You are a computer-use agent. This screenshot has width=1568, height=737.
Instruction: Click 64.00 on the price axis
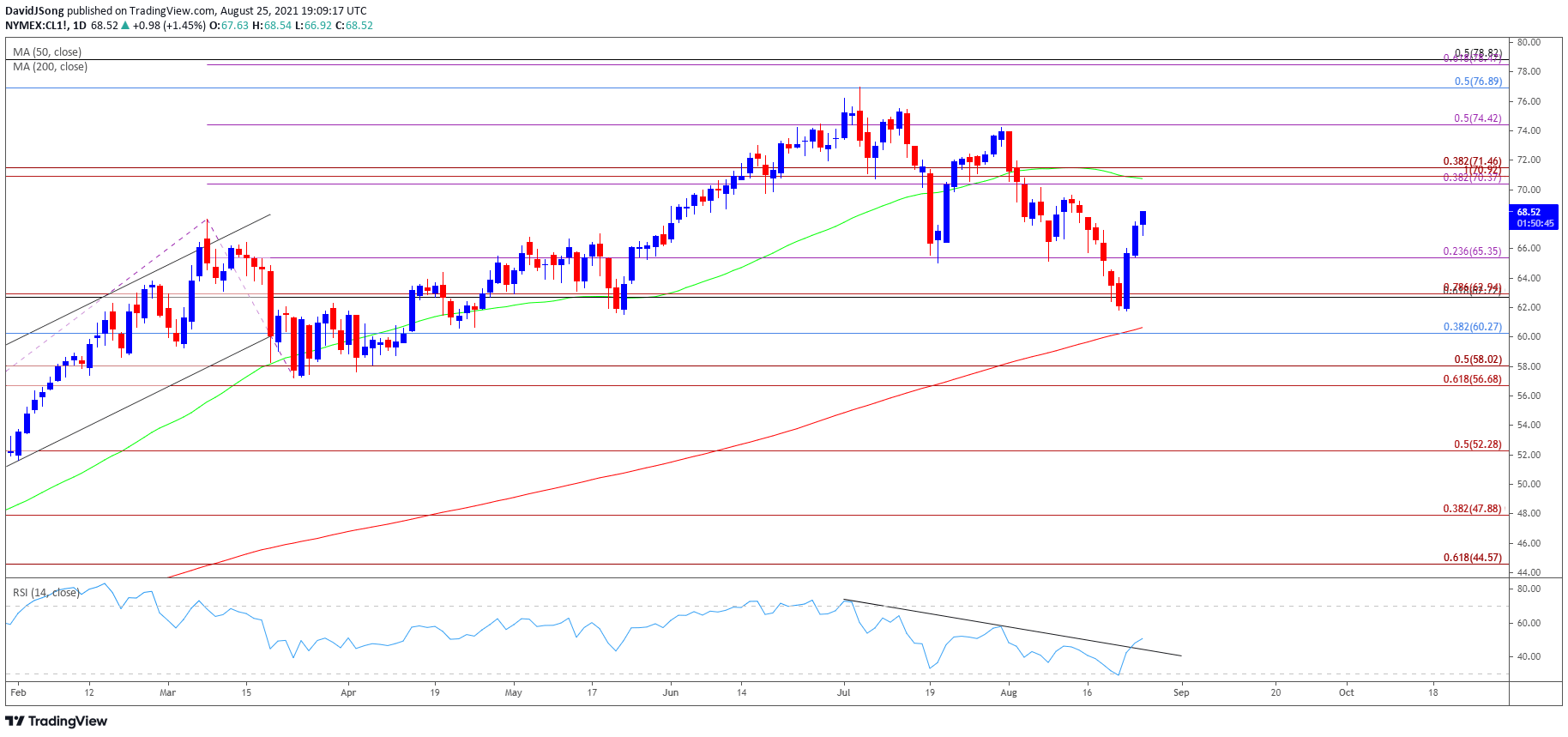coord(1529,278)
